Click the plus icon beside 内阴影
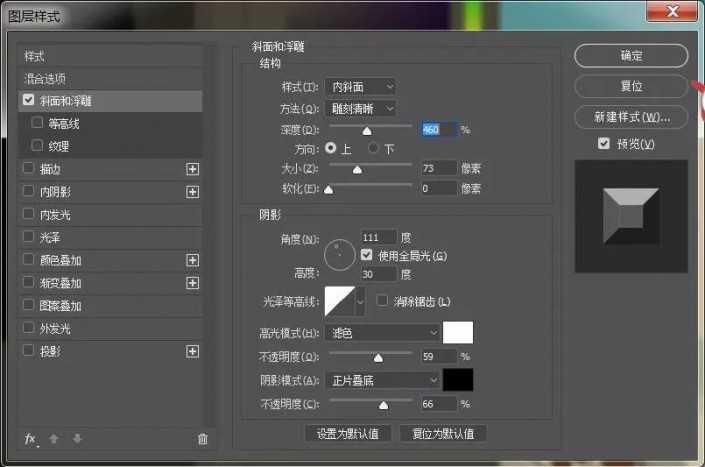Viewport: 705px width, 467px height. (193, 192)
